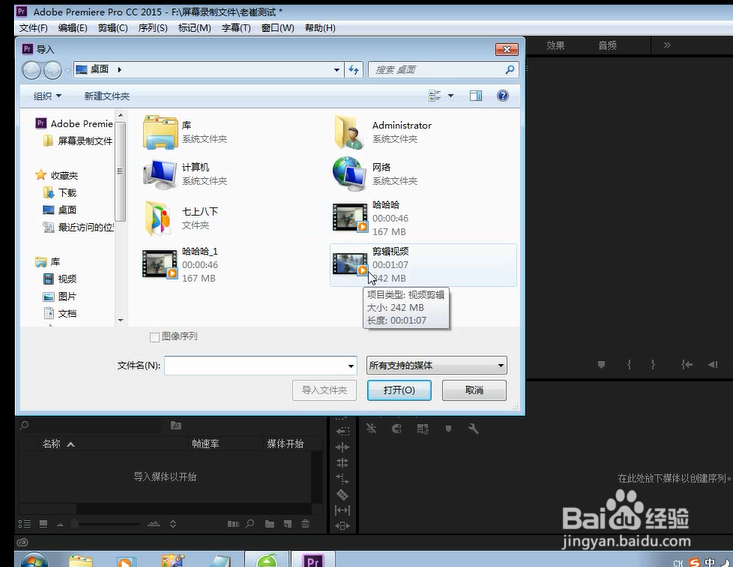Click the Mark In brace in monitor
The image size is (733, 567).
point(629,365)
